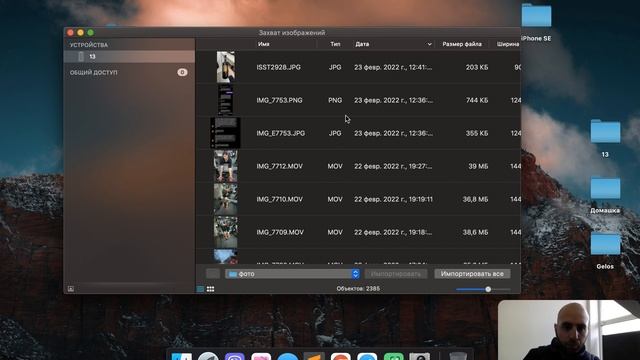Image resolution: width=640 pixels, height=360 pixels.
Task: Click the Захват изображений window title
Action: tap(292, 33)
